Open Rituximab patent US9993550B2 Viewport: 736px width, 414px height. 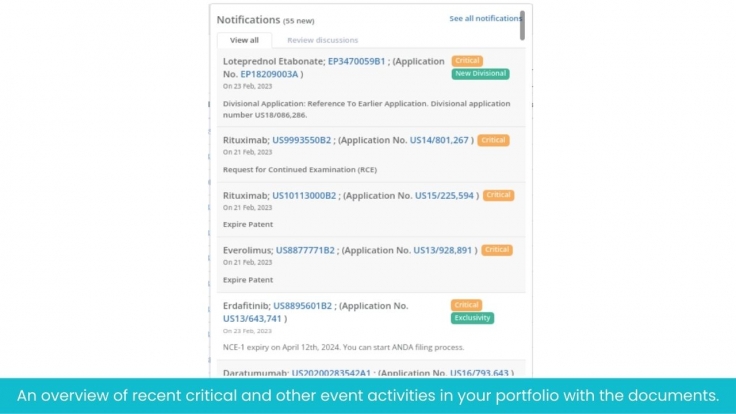[x=301, y=140]
